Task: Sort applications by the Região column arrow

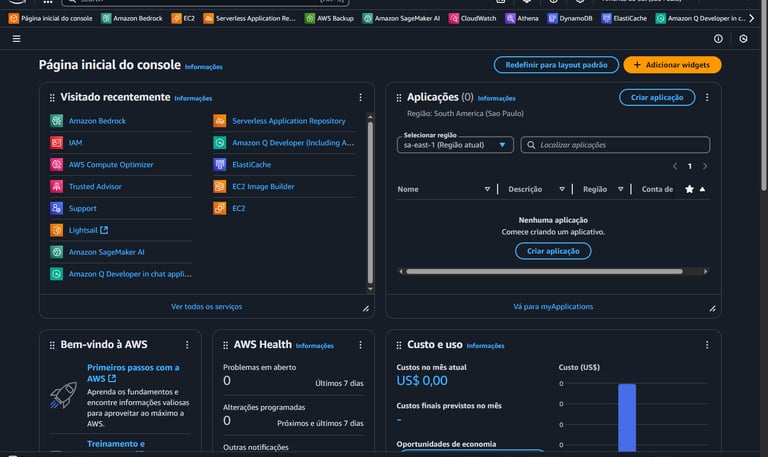Action: [621, 189]
